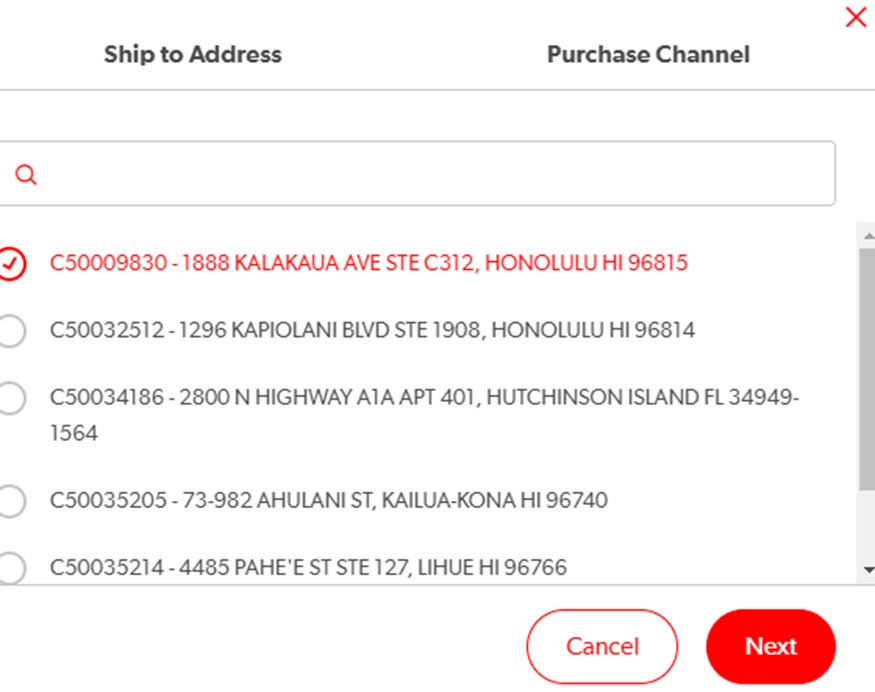Switch to Ship to Address tab

(192, 54)
